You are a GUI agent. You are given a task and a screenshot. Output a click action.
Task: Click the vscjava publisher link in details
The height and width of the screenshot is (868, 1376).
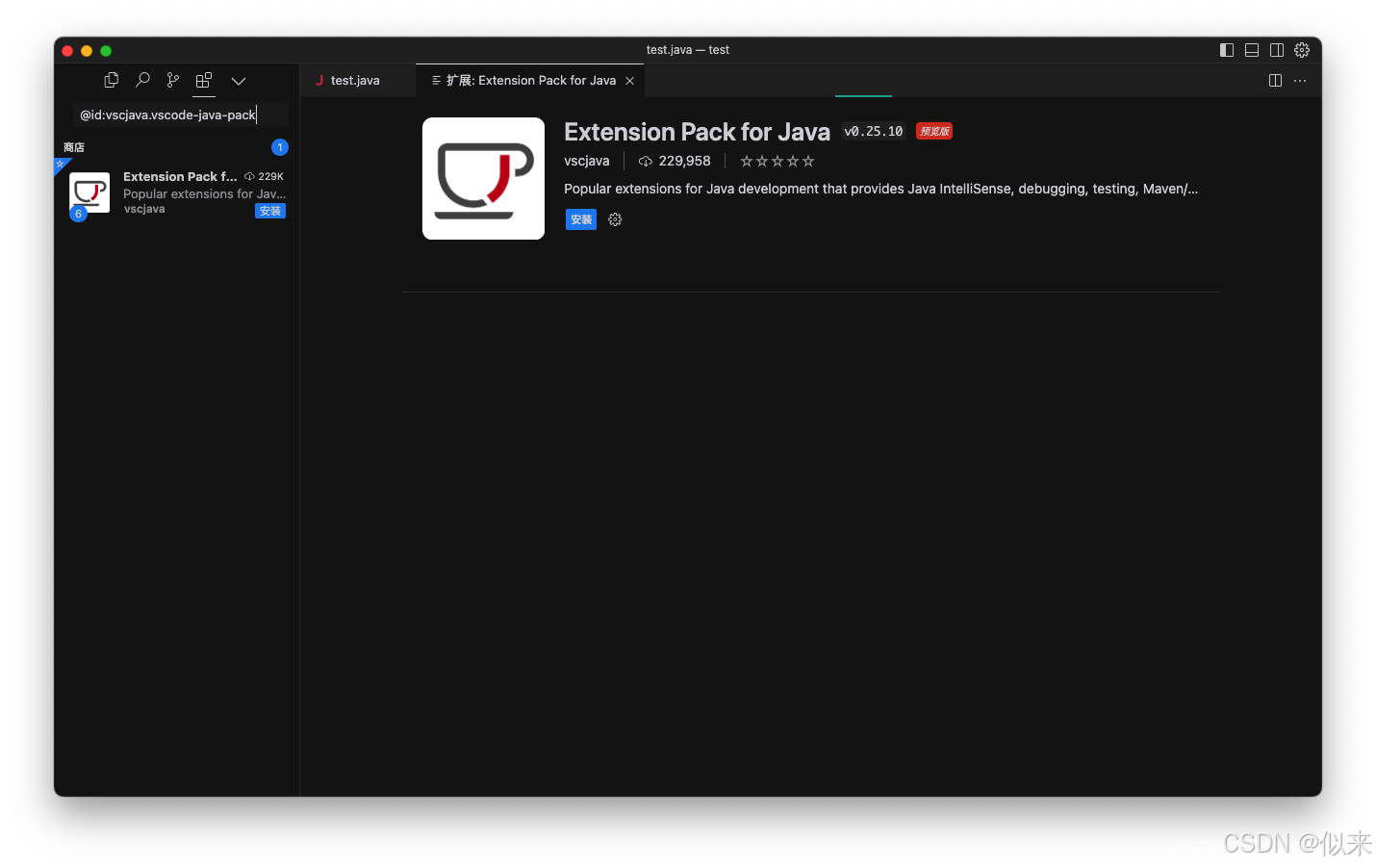587,161
